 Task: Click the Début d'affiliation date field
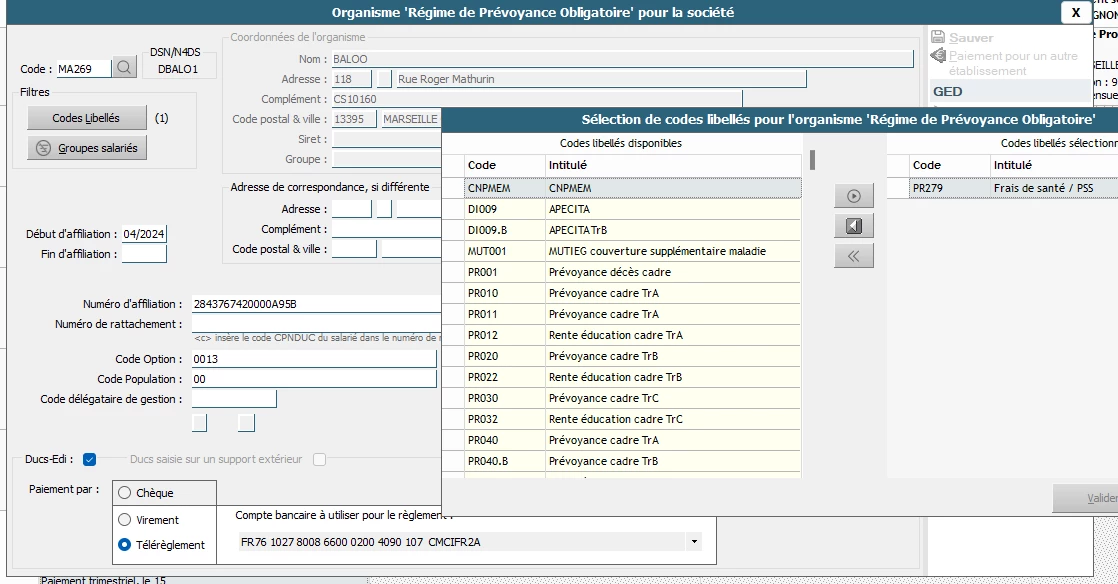pos(144,234)
